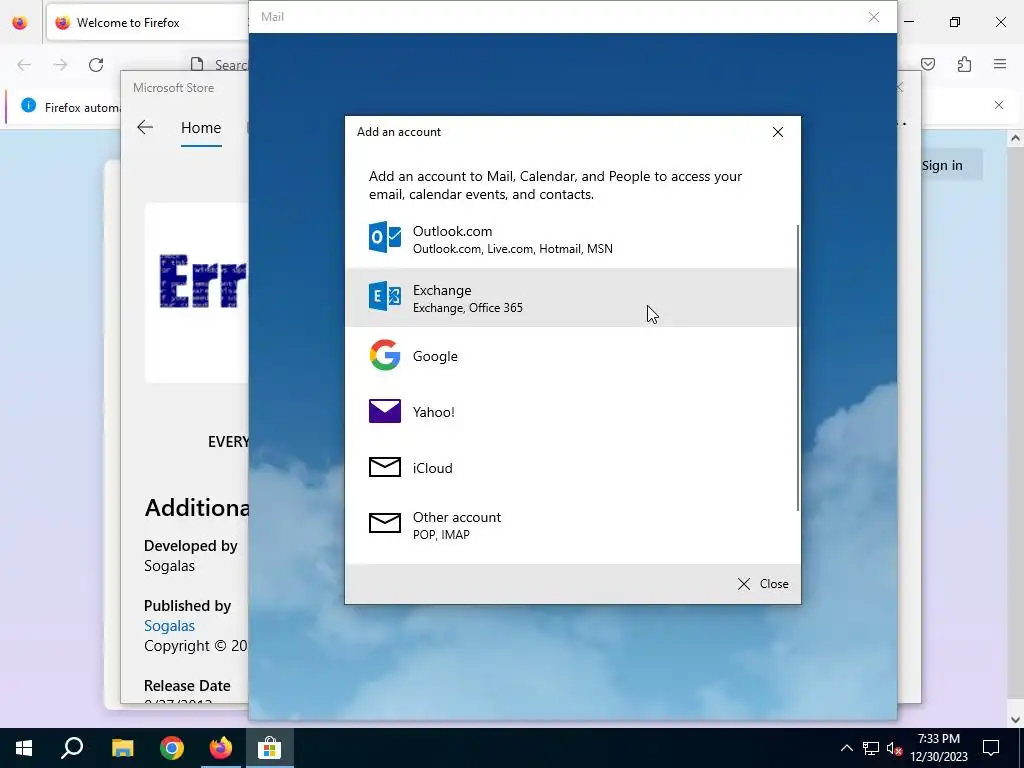
Task: Switch to Microsoft Store on taskbar
Action: coord(269,748)
